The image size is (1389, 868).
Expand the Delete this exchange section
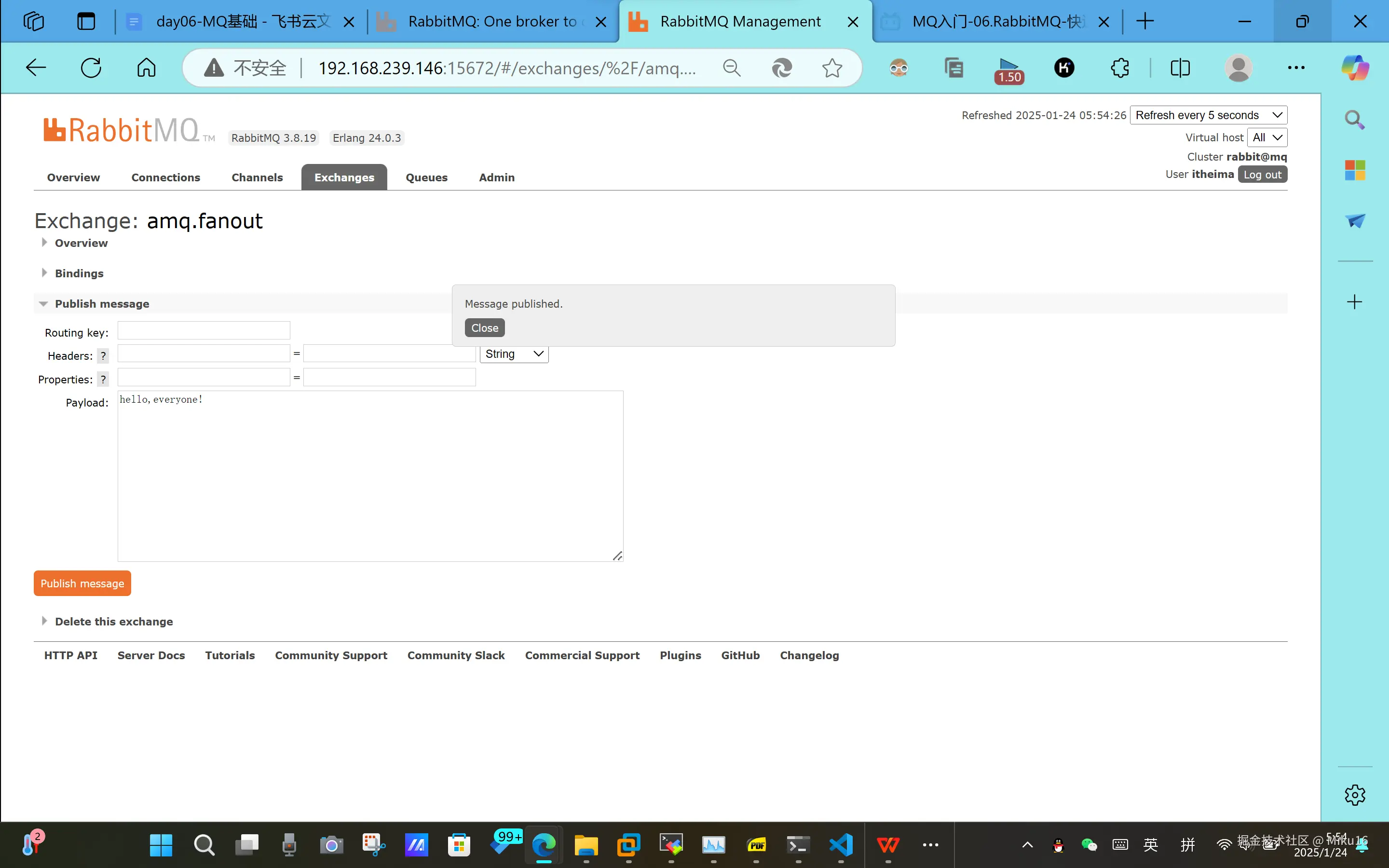pyautogui.click(x=113, y=621)
